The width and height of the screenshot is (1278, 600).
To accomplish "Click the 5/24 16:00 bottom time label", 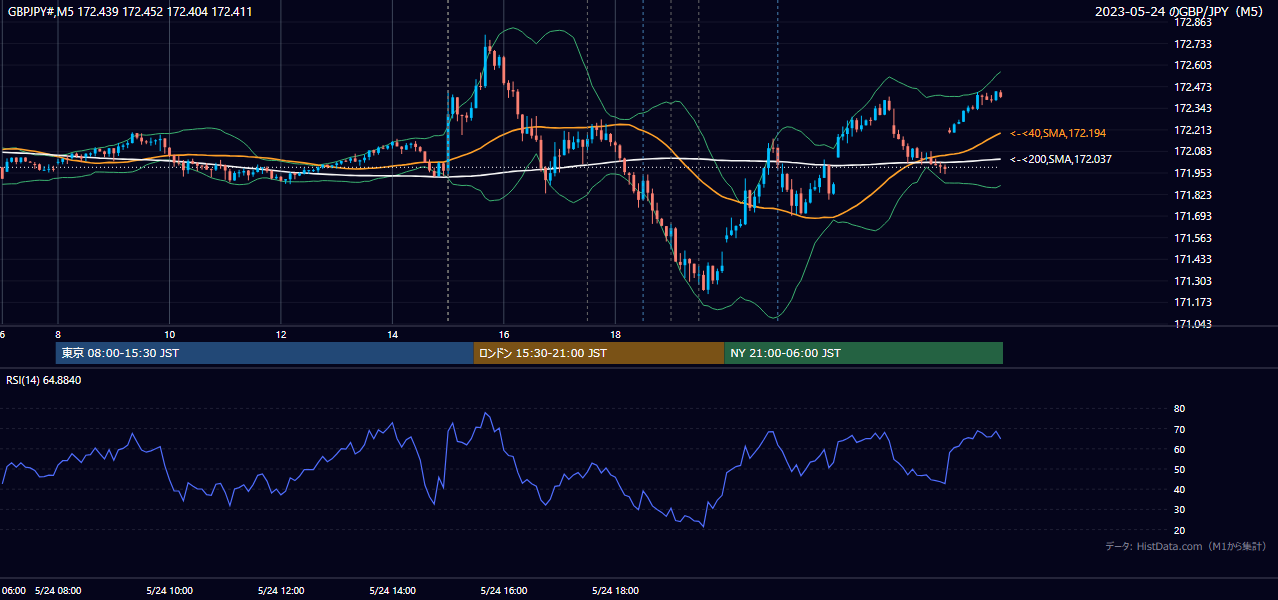I will click(x=504, y=591).
